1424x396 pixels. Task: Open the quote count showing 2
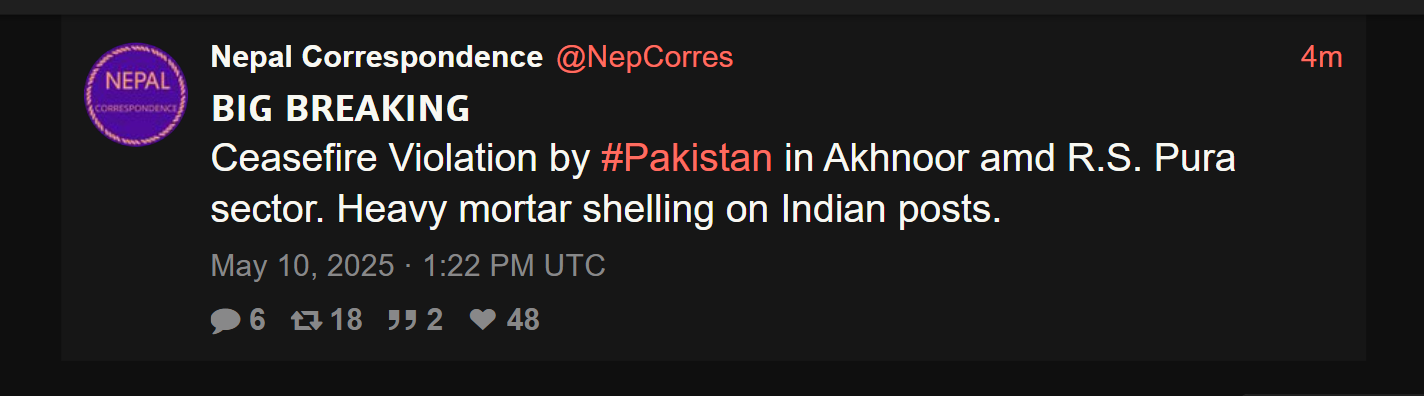coord(434,320)
